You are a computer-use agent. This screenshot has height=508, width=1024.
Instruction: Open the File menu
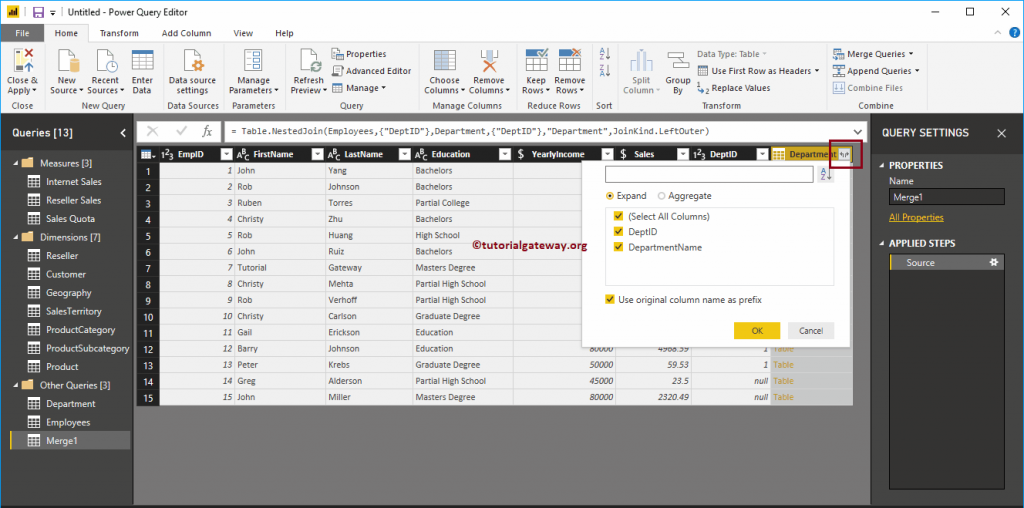coord(22,33)
